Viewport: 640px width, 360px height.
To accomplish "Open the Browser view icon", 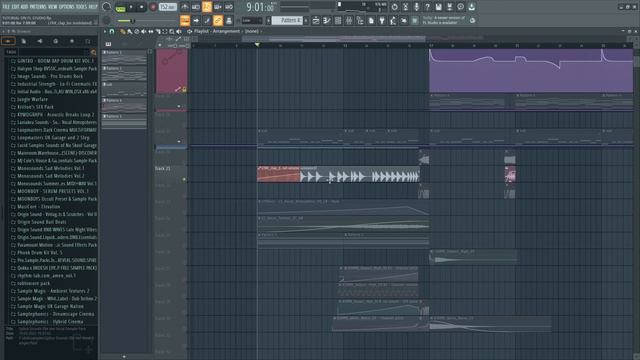I will [x=360, y=20].
